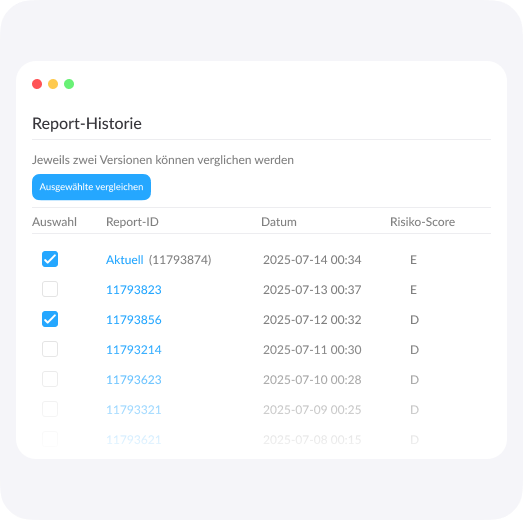This screenshot has width=523, height=520.
Task: Click the green maximize window dot
Action: [69, 84]
